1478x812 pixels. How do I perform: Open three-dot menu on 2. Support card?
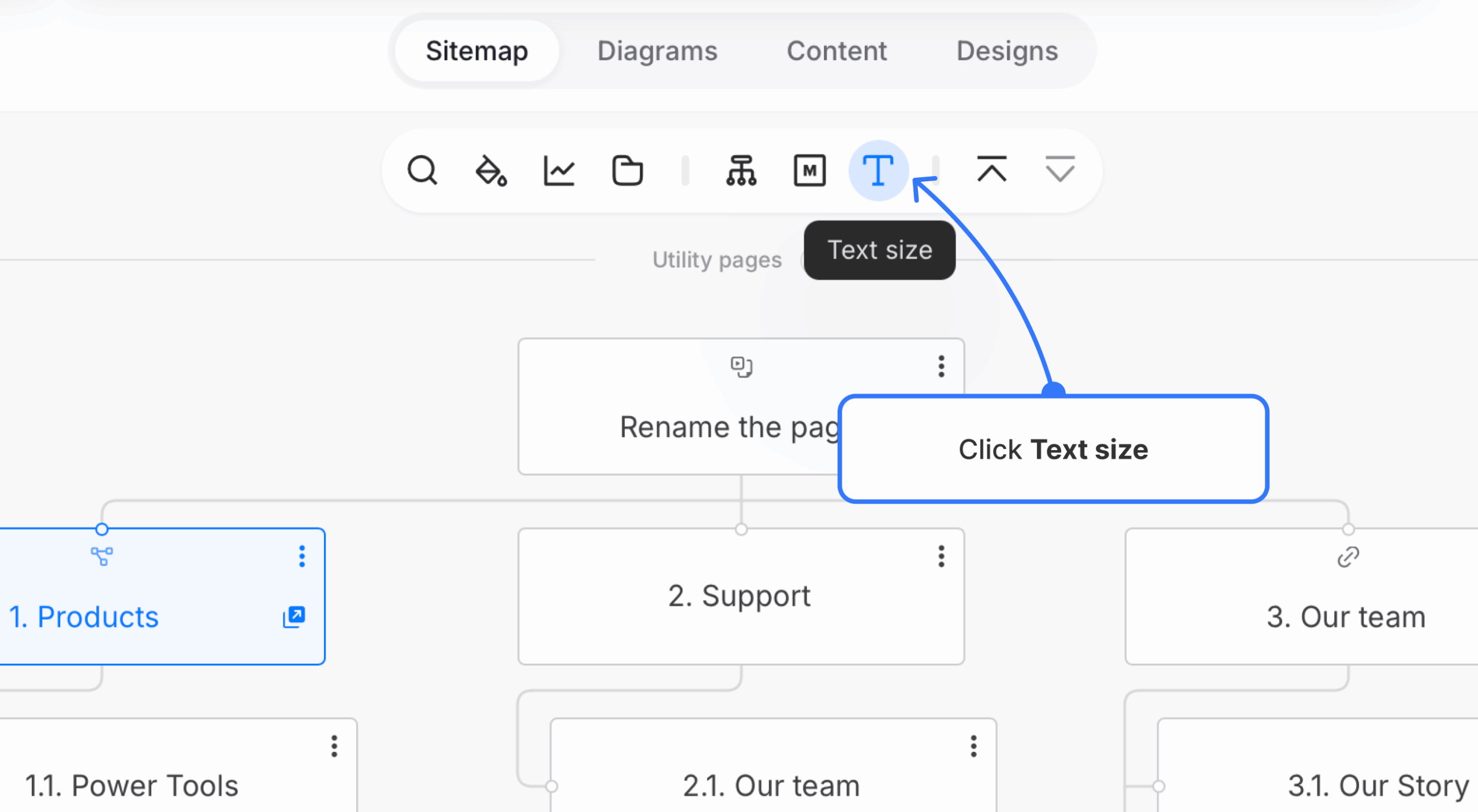pos(941,556)
